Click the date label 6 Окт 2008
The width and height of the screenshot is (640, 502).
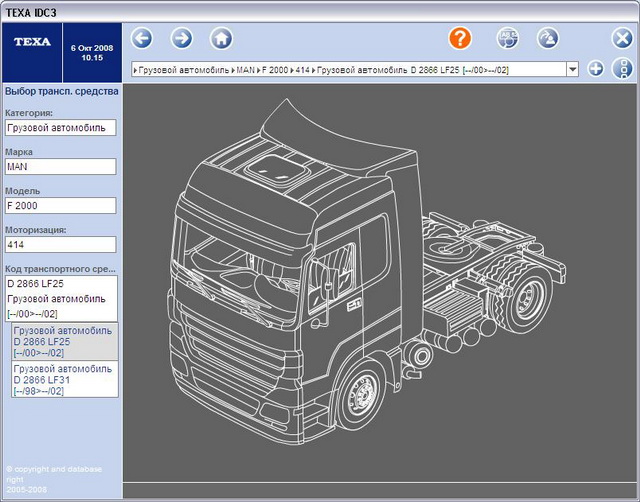92,48
